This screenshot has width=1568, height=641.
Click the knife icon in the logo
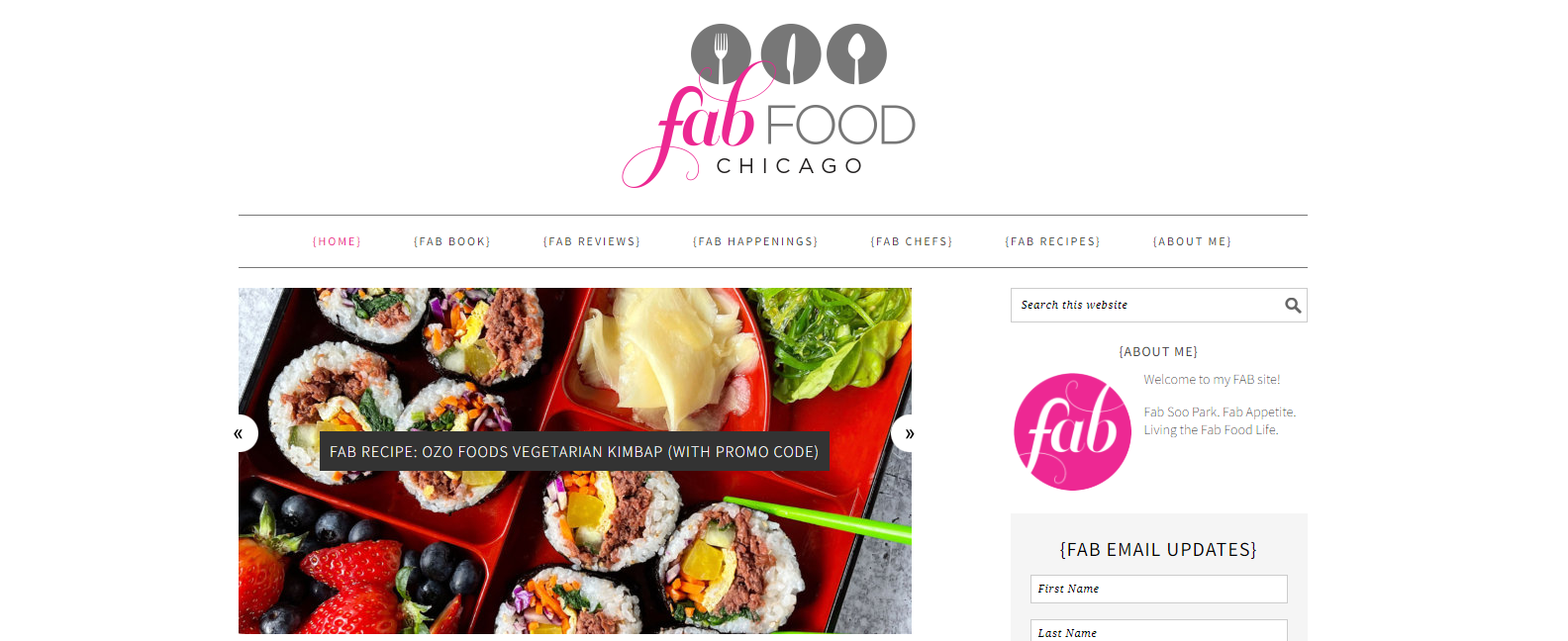(x=790, y=54)
